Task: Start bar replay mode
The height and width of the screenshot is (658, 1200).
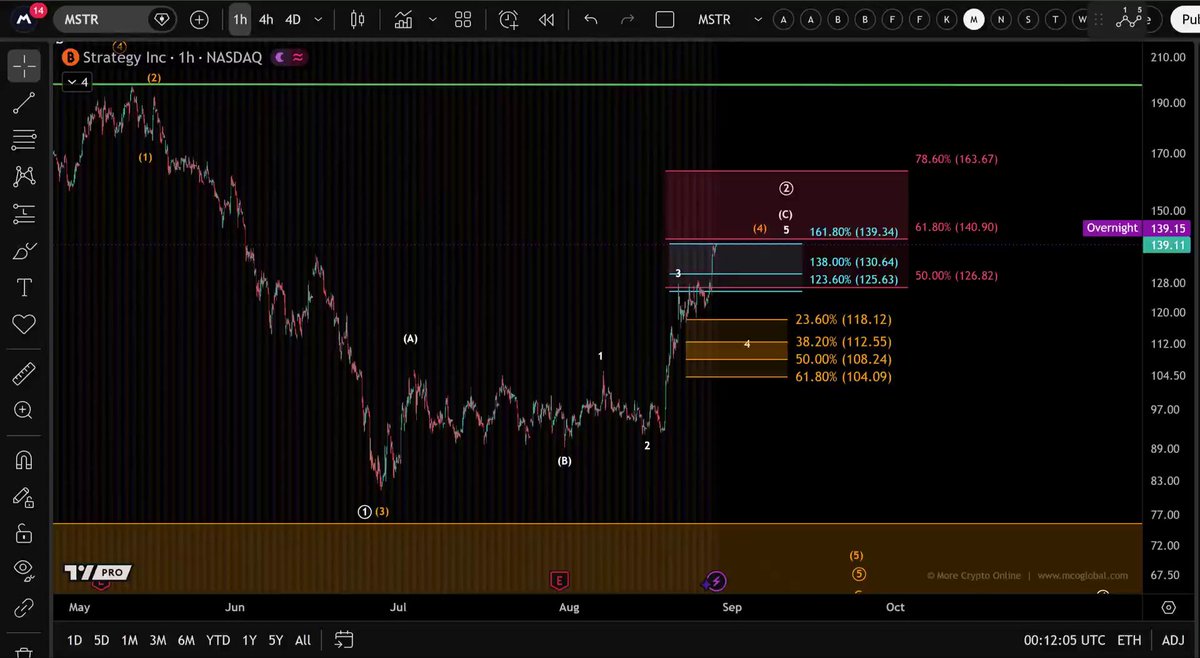Action: tap(546, 19)
